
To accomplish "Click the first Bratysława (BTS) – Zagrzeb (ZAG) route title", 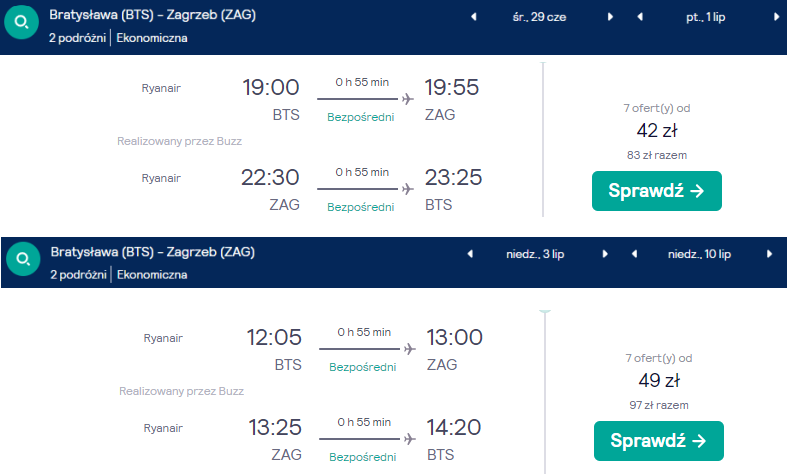I will point(153,15).
